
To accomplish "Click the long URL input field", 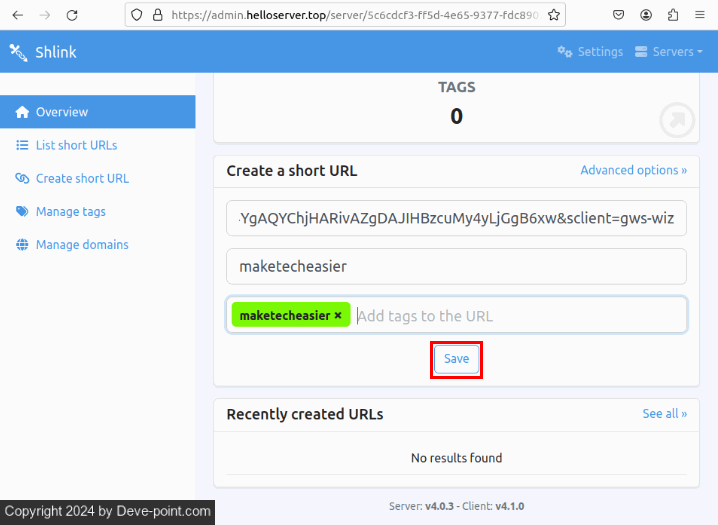I will pyautogui.click(x=456, y=218).
